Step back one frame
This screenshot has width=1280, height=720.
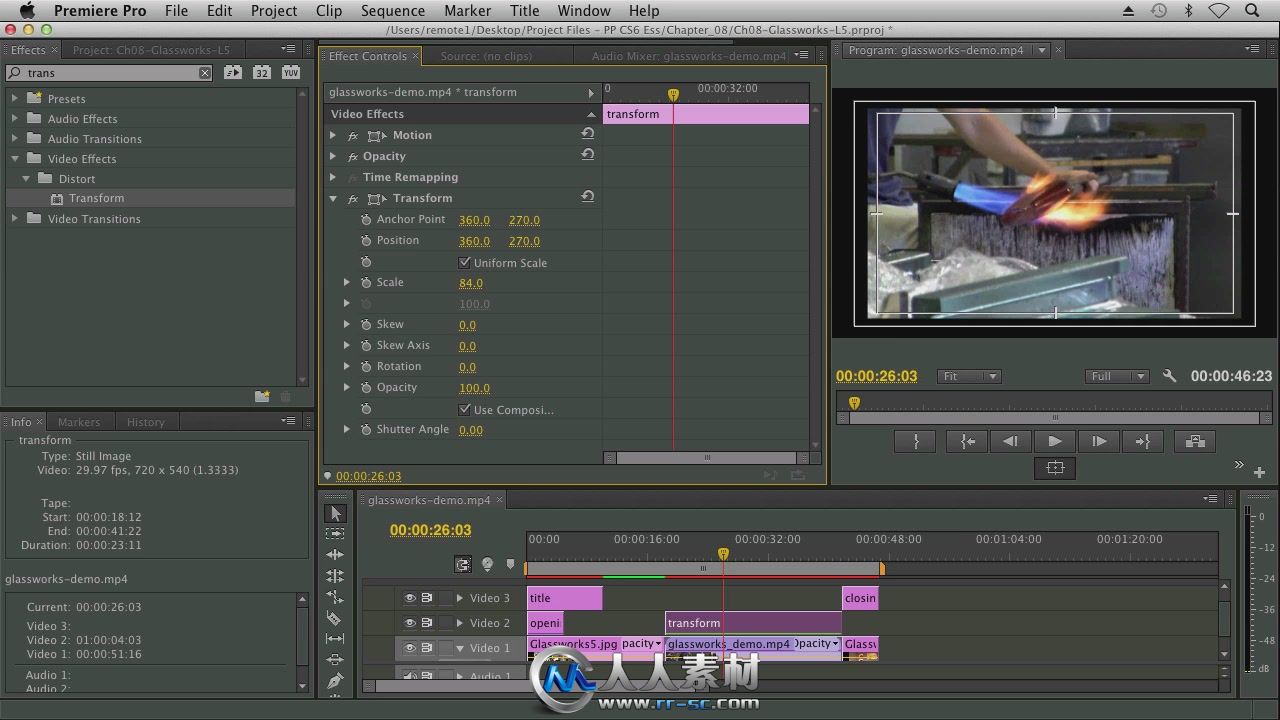pos(1011,441)
